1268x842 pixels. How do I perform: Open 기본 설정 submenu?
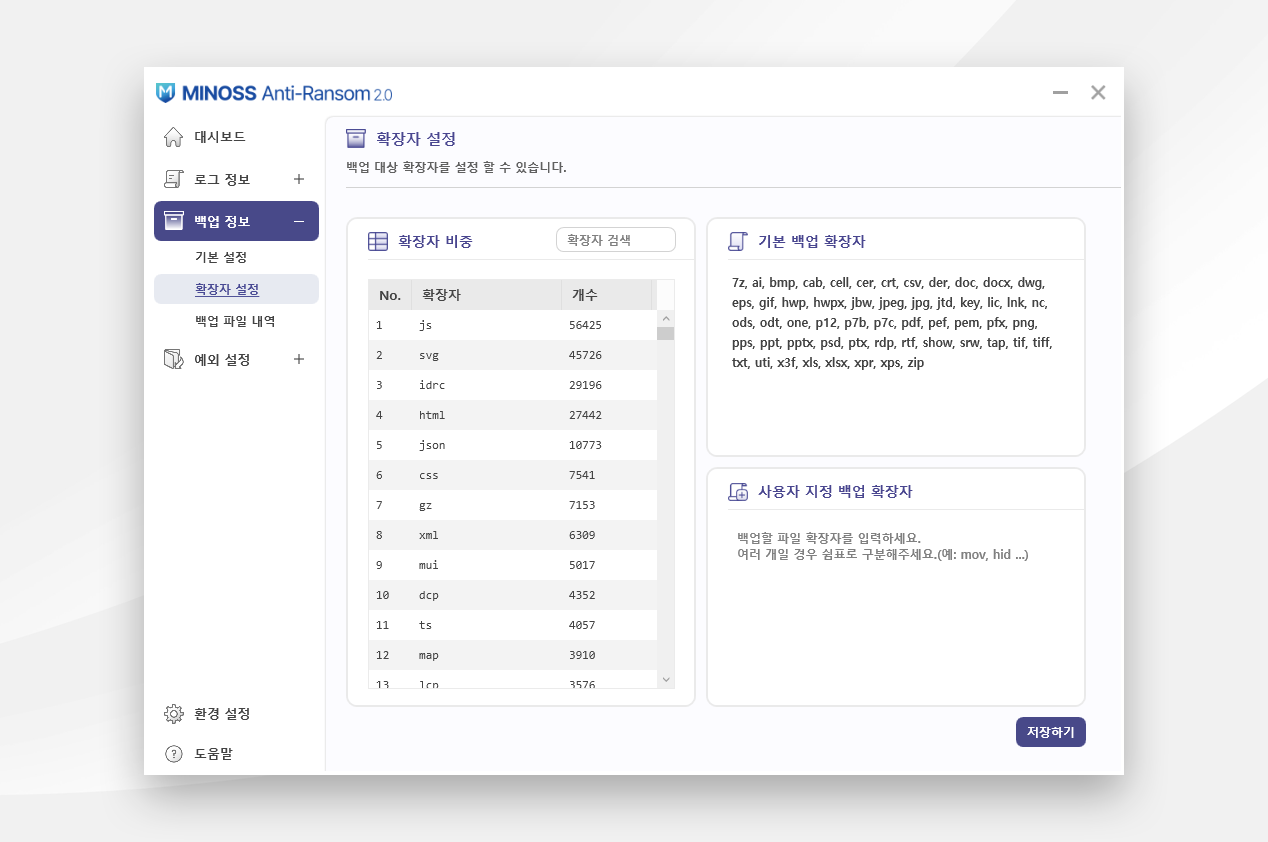click(x=221, y=257)
